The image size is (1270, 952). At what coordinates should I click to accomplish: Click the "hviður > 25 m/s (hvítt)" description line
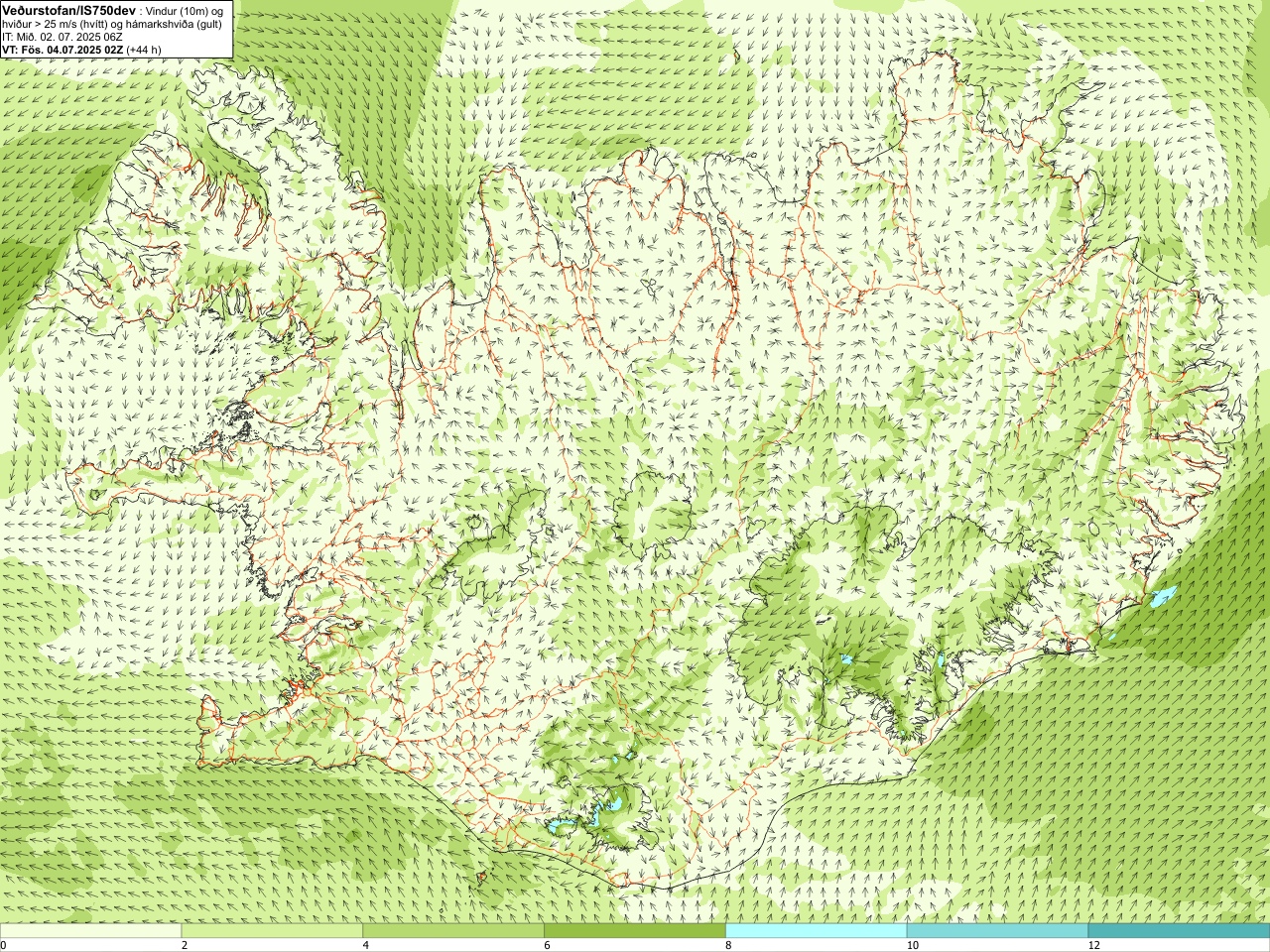pyautogui.click(x=112, y=24)
